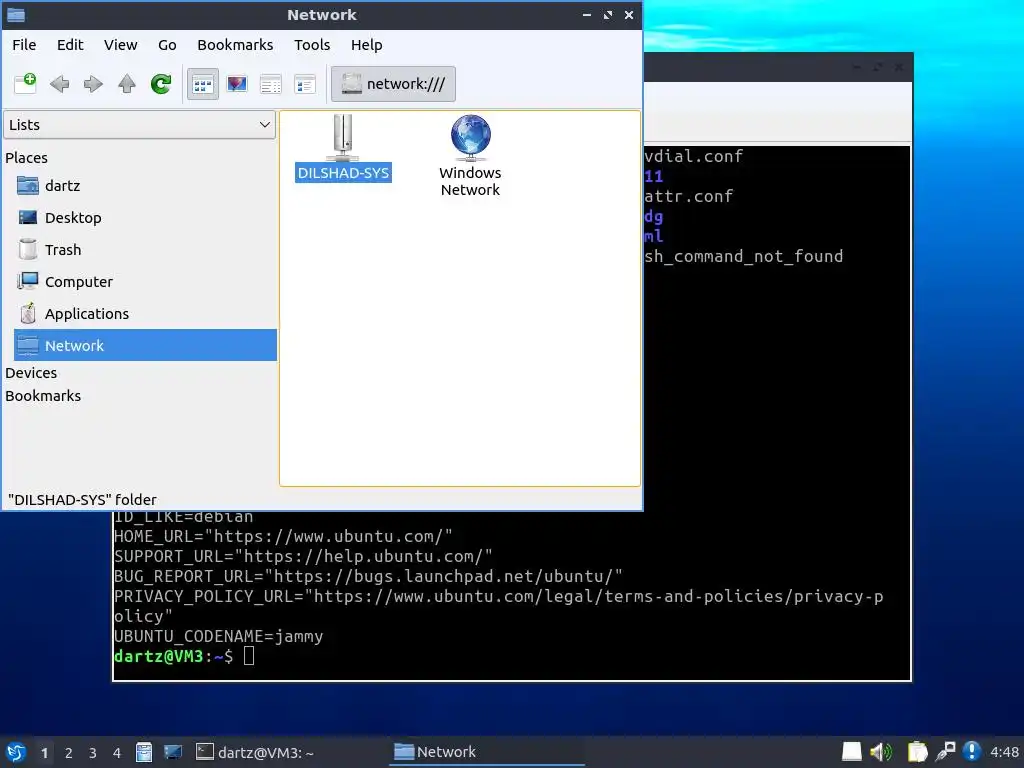Reload the folder with green refresh icon
Screen dimensions: 1024x768
click(161, 84)
